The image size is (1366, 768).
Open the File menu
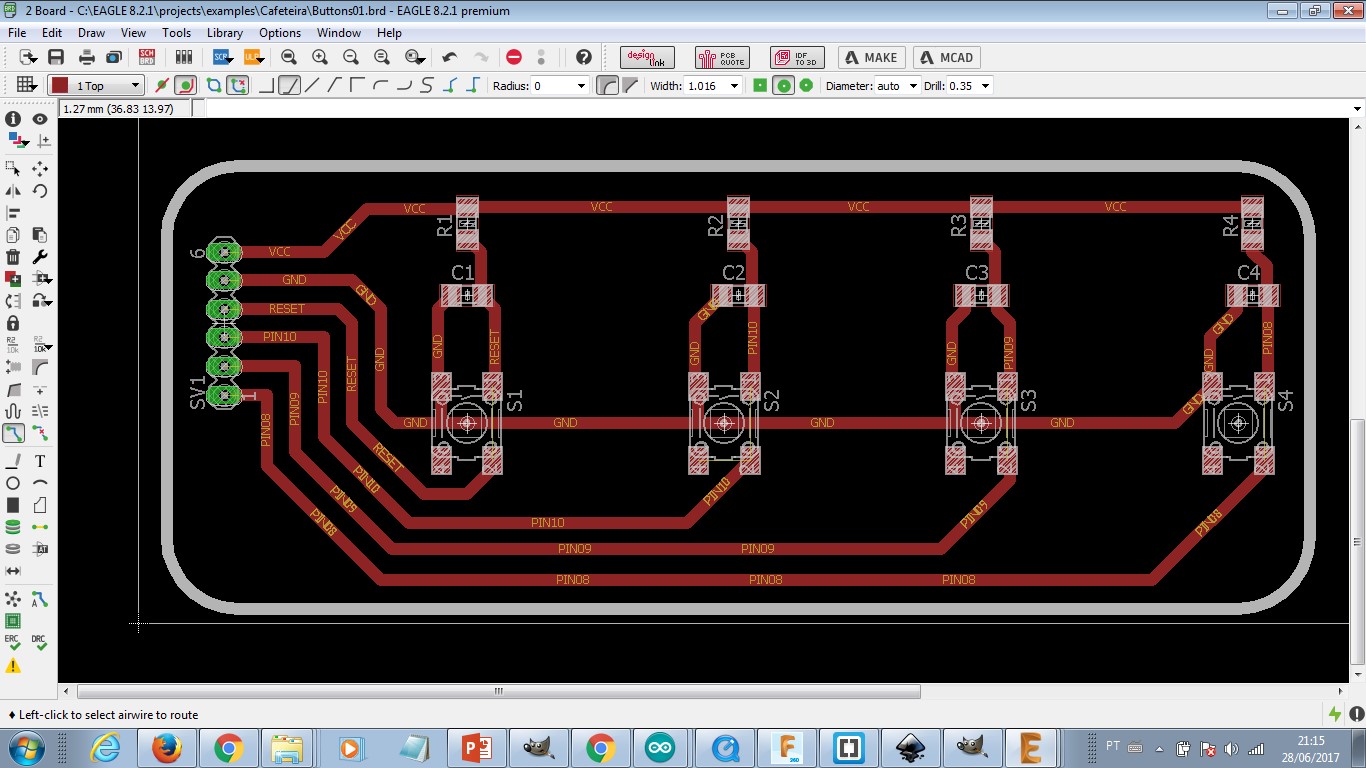coord(16,33)
